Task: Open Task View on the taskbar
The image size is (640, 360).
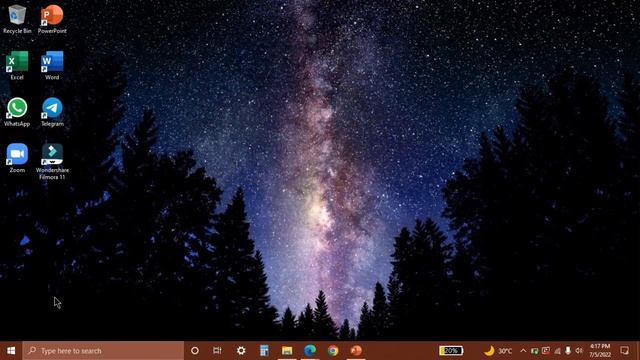Action: pyautogui.click(x=217, y=351)
